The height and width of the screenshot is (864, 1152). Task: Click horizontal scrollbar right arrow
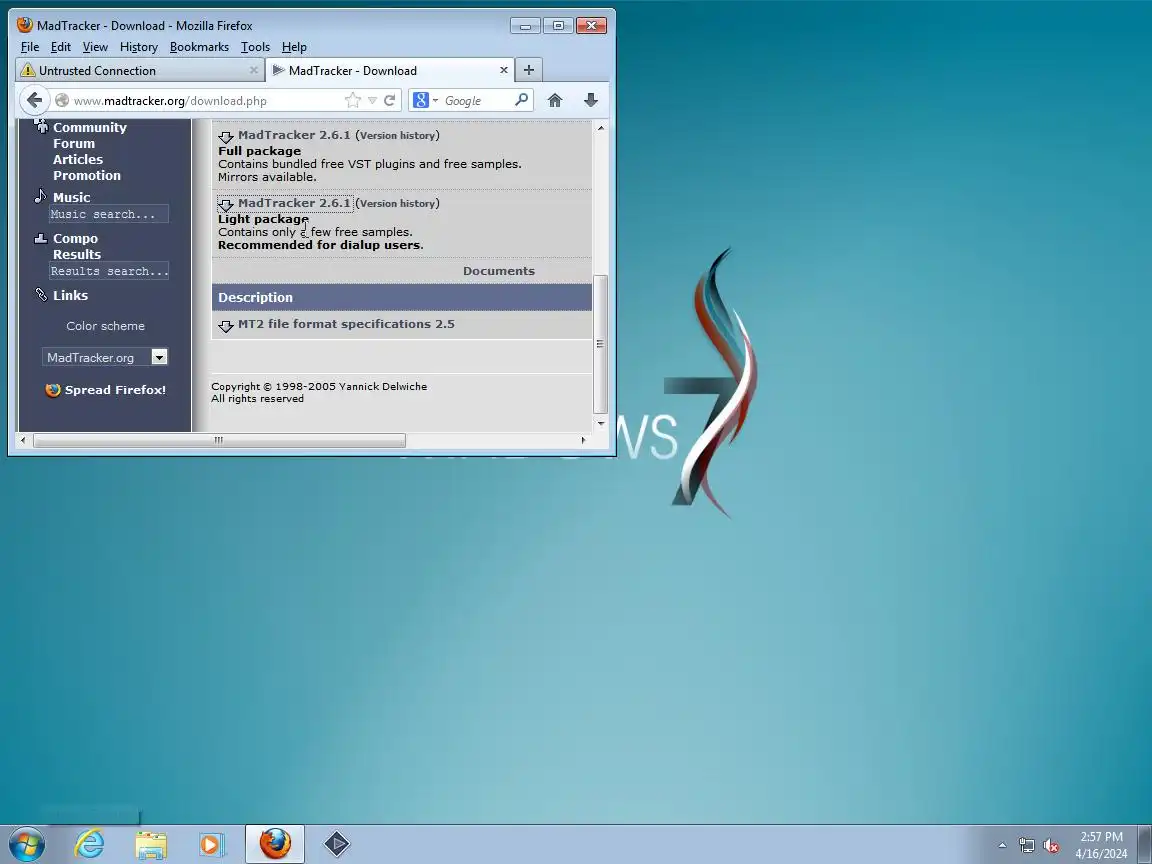[x=583, y=440]
